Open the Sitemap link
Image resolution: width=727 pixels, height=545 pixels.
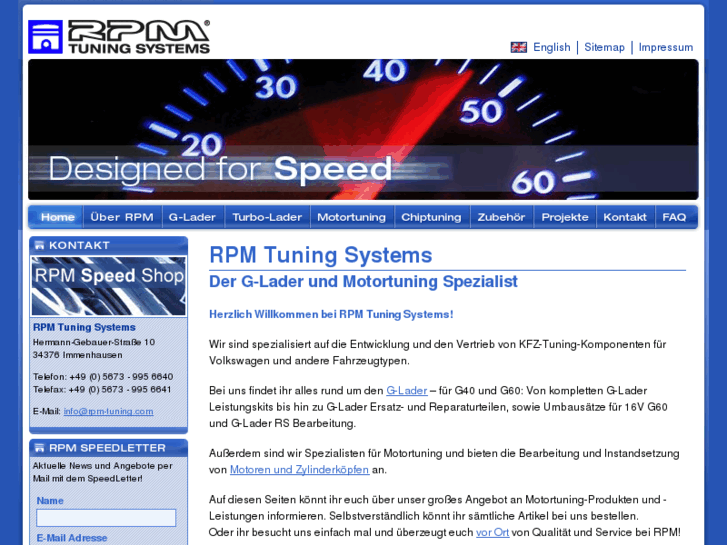pyautogui.click(x=604, y=47)
